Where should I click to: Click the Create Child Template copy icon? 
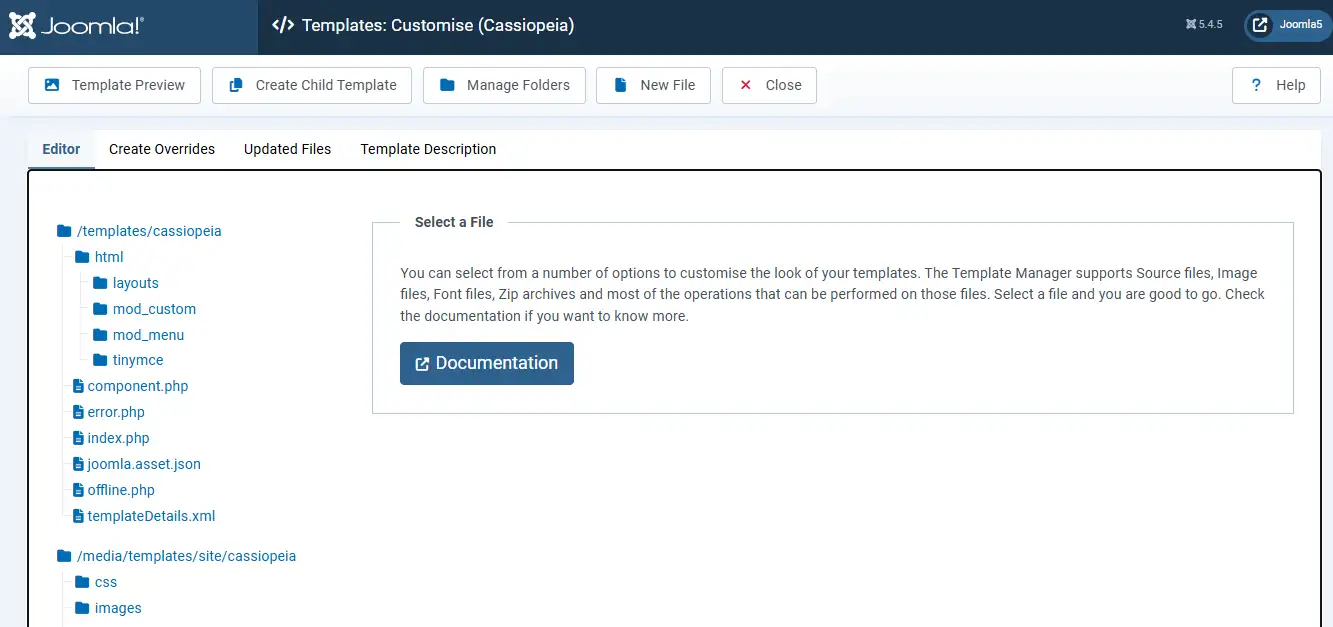pos(236,85)
